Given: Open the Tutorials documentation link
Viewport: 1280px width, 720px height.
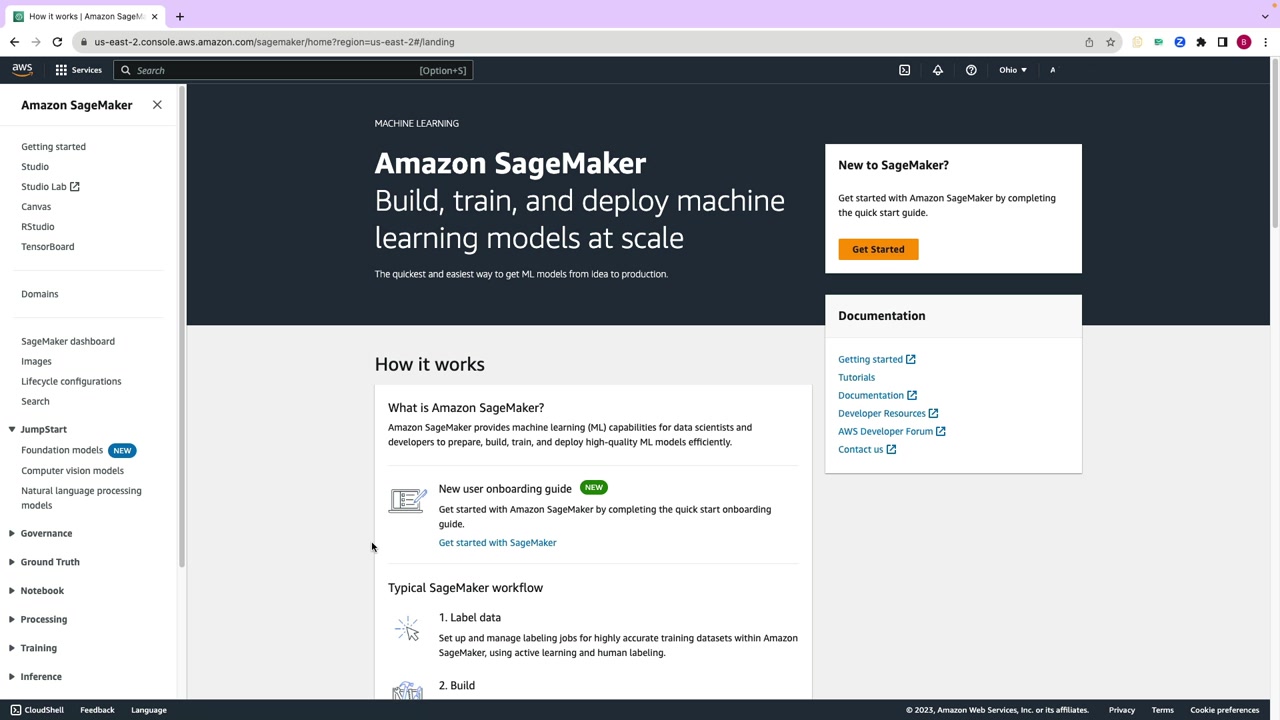Looking at the screenshot, I should (856, 377).
